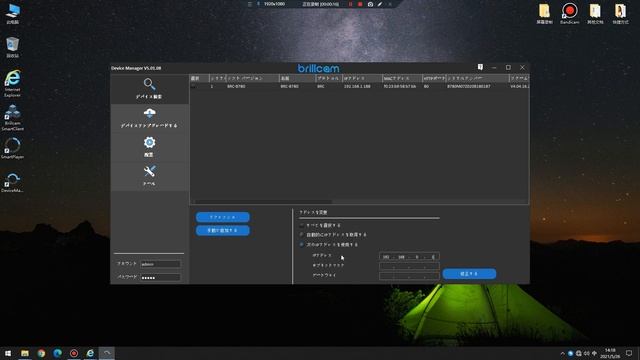Open the portrait shortcut icon at far right

(x=620, y=13)
